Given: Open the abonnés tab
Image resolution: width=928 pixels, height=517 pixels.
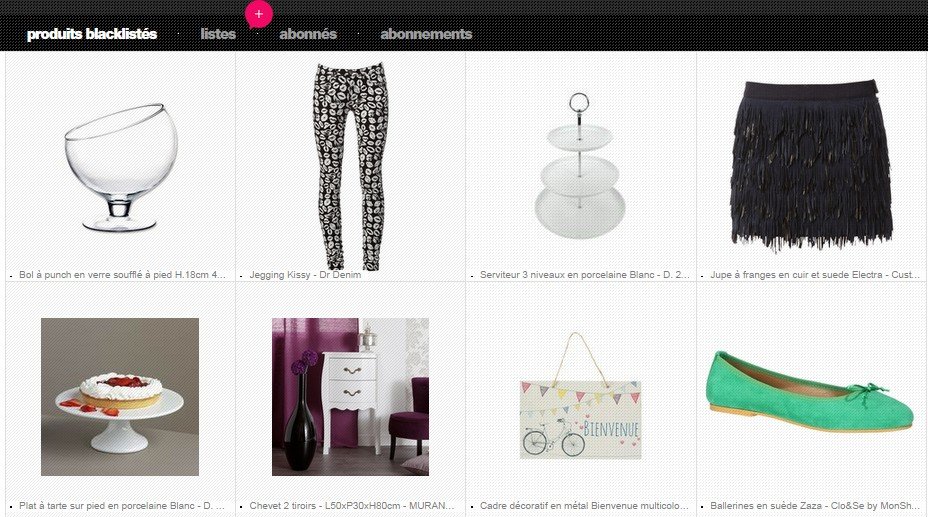Looking at the screenshot, I should click(308, 34).
